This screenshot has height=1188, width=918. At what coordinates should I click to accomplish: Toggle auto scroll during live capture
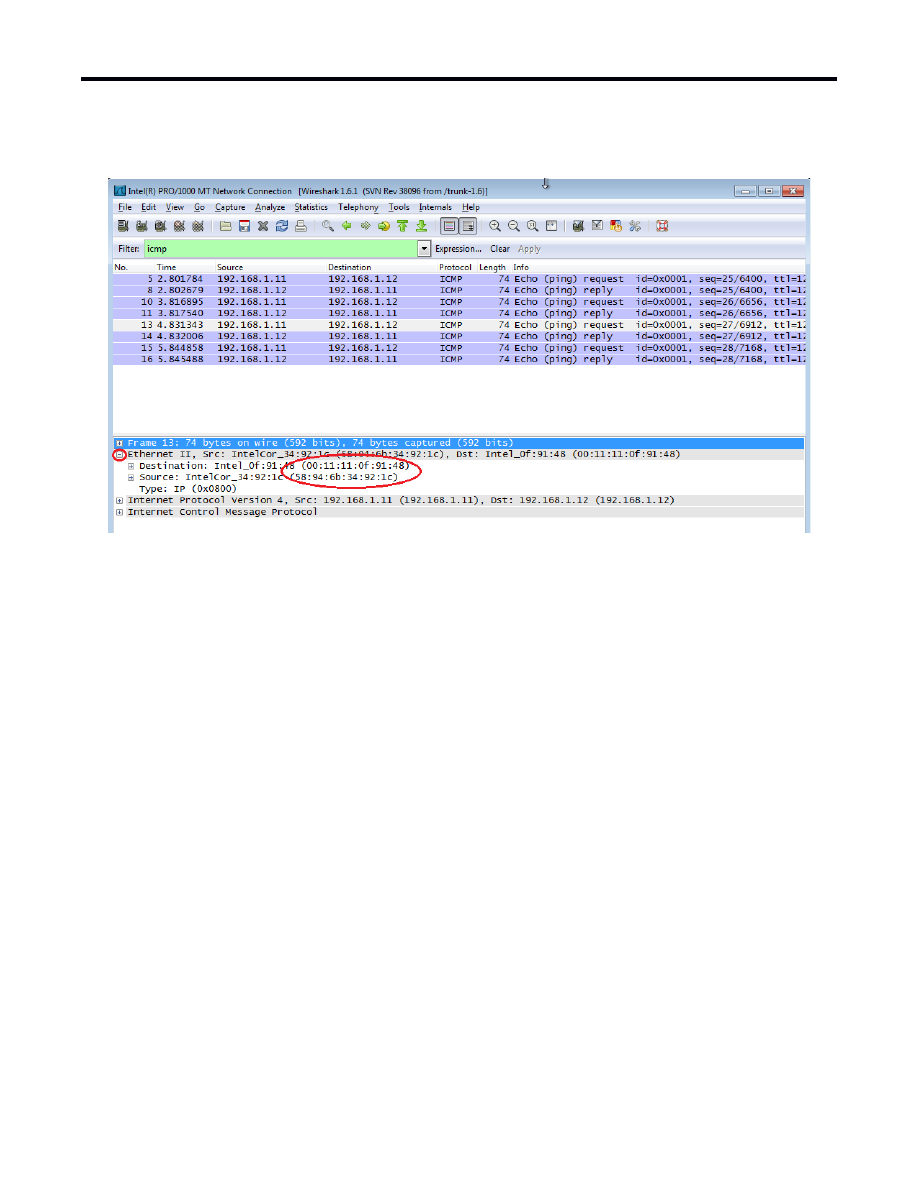click(x=468, y=226)
